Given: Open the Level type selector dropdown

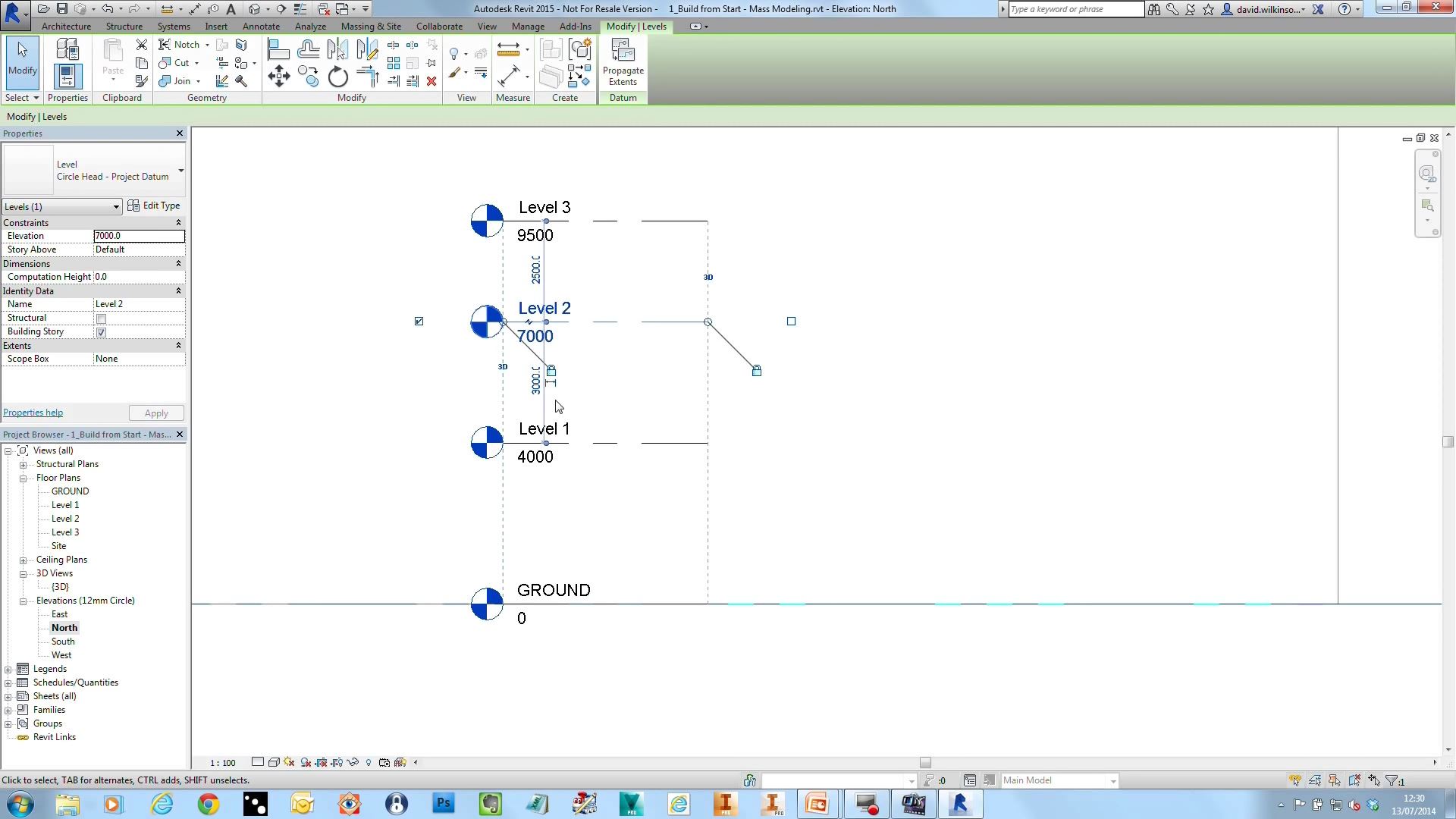Looking at the screenshot, I should click(180, 171).
